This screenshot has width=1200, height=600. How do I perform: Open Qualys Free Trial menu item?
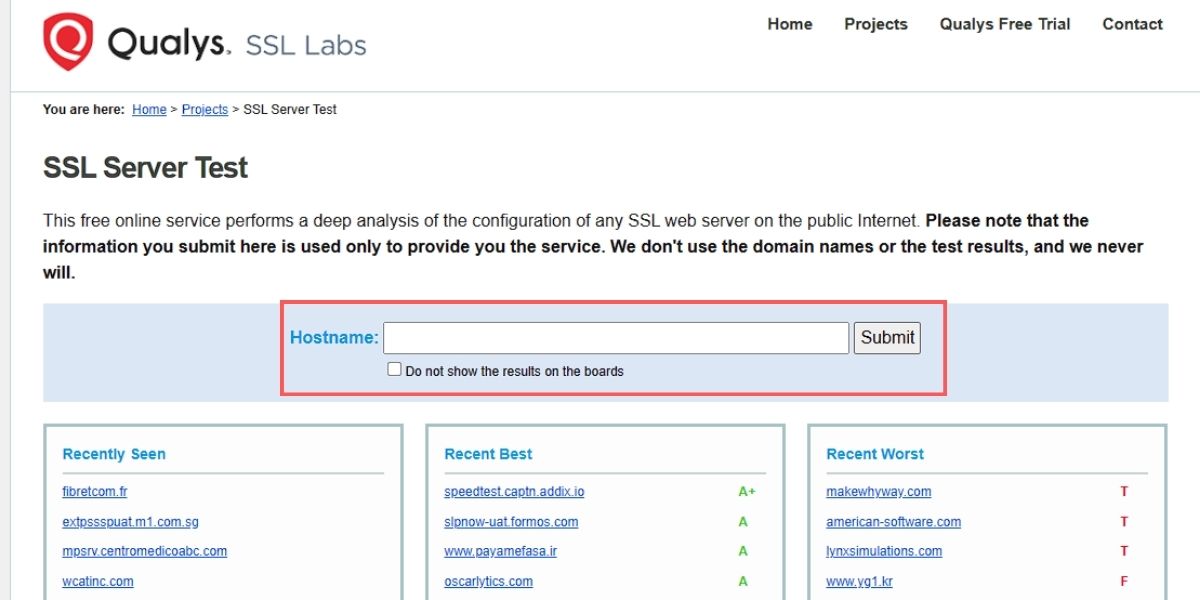[x=1005, y=24]
